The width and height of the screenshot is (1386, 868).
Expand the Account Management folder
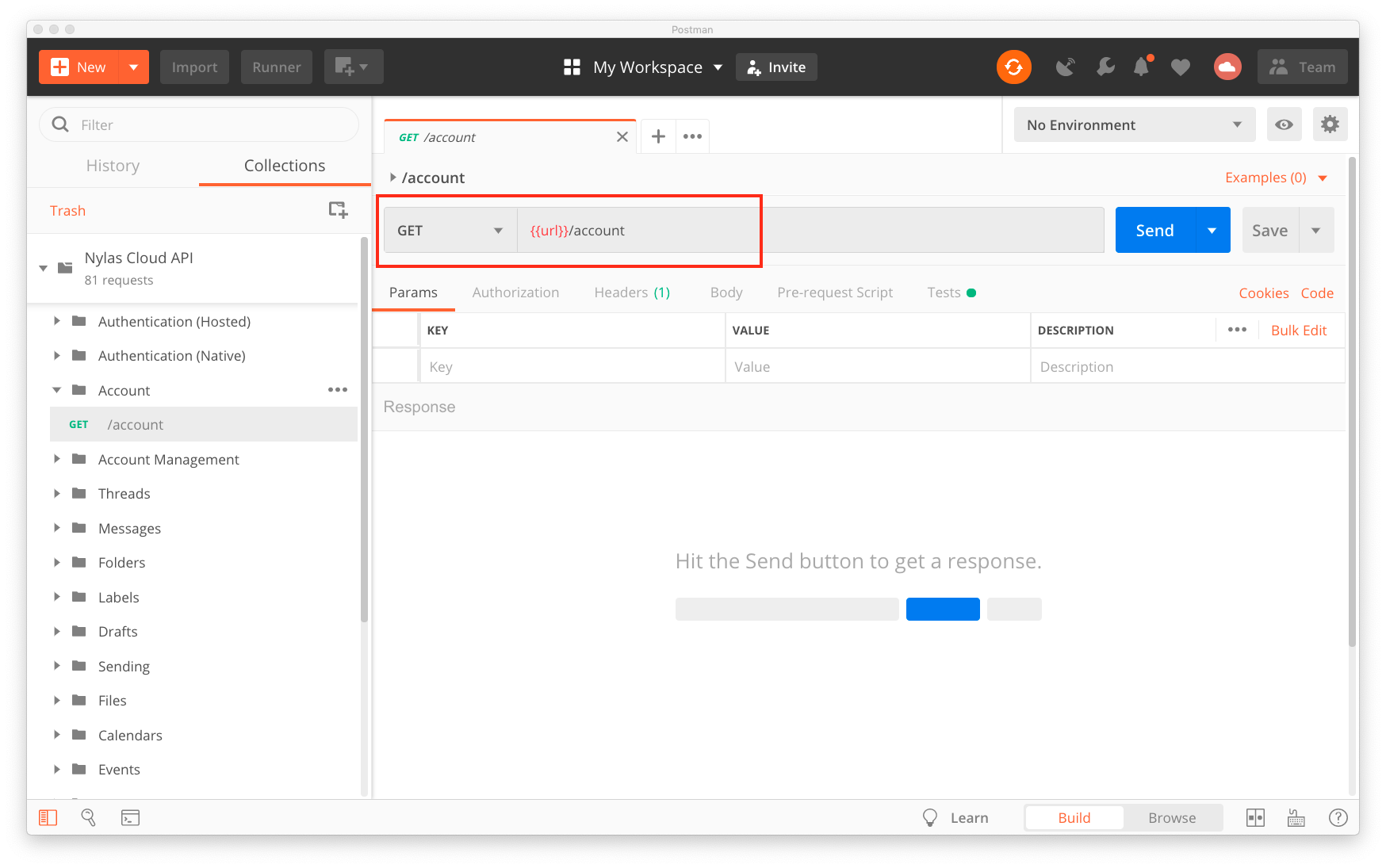57,459
